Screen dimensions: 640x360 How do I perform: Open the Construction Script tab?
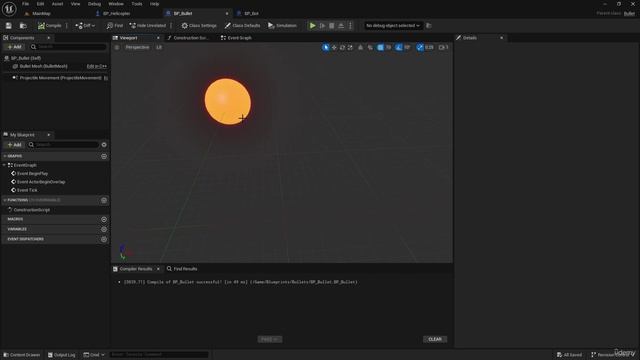tap(188, 38)
